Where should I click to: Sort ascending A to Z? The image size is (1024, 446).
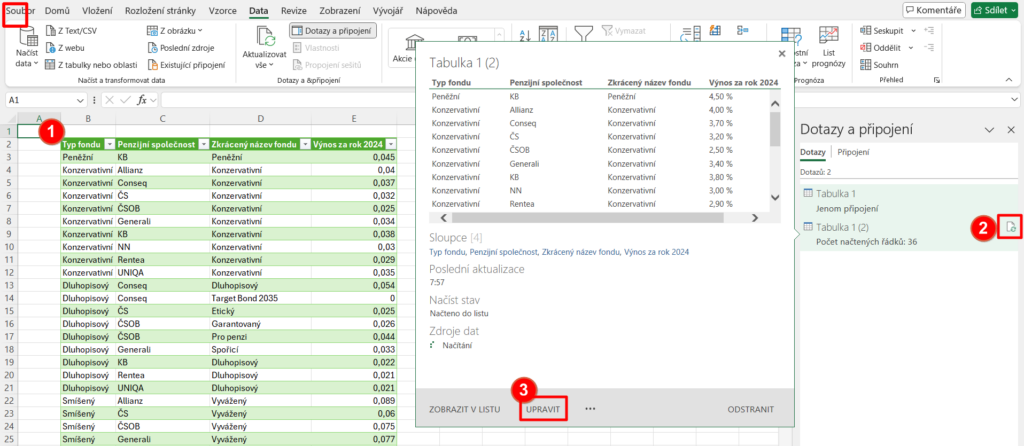(525, 36)
